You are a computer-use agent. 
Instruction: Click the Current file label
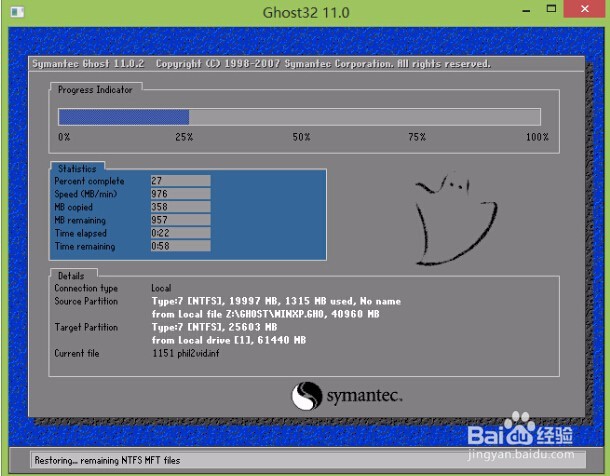pos(77,353)
